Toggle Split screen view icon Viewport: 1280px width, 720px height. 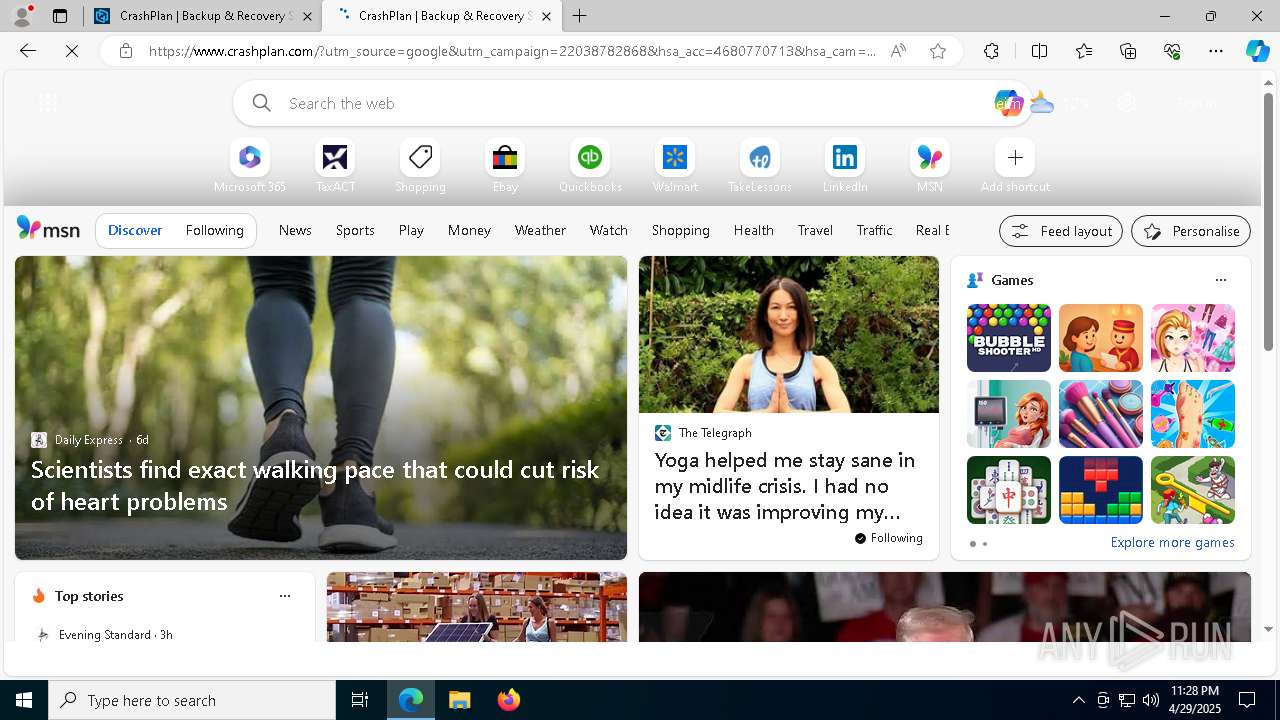(x=1039, y=51)
